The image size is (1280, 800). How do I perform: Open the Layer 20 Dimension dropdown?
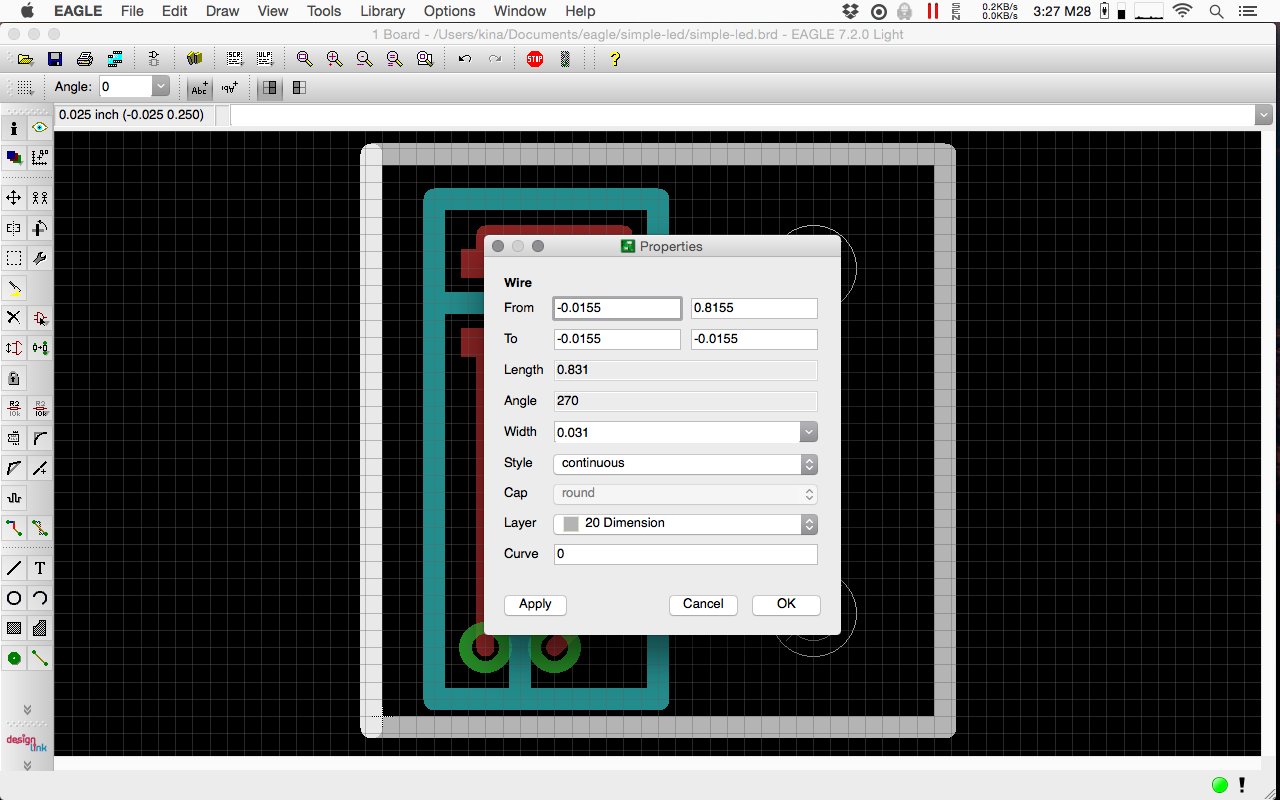coord(685,523)
